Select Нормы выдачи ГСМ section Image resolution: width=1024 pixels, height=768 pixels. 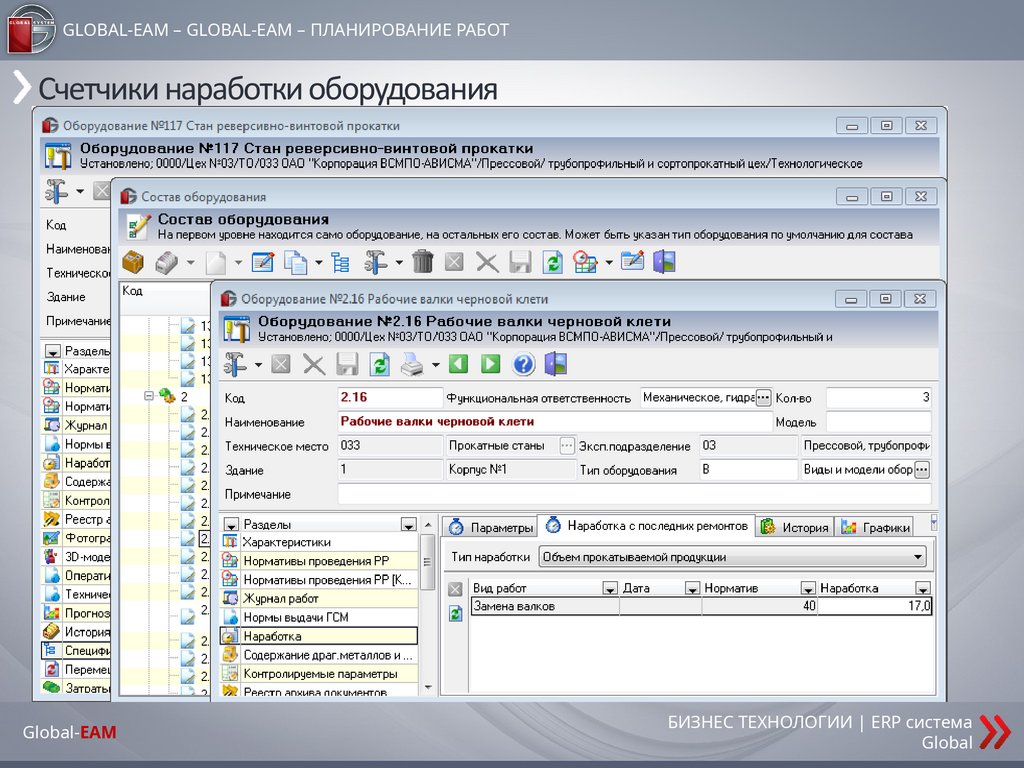coord(319,617)
